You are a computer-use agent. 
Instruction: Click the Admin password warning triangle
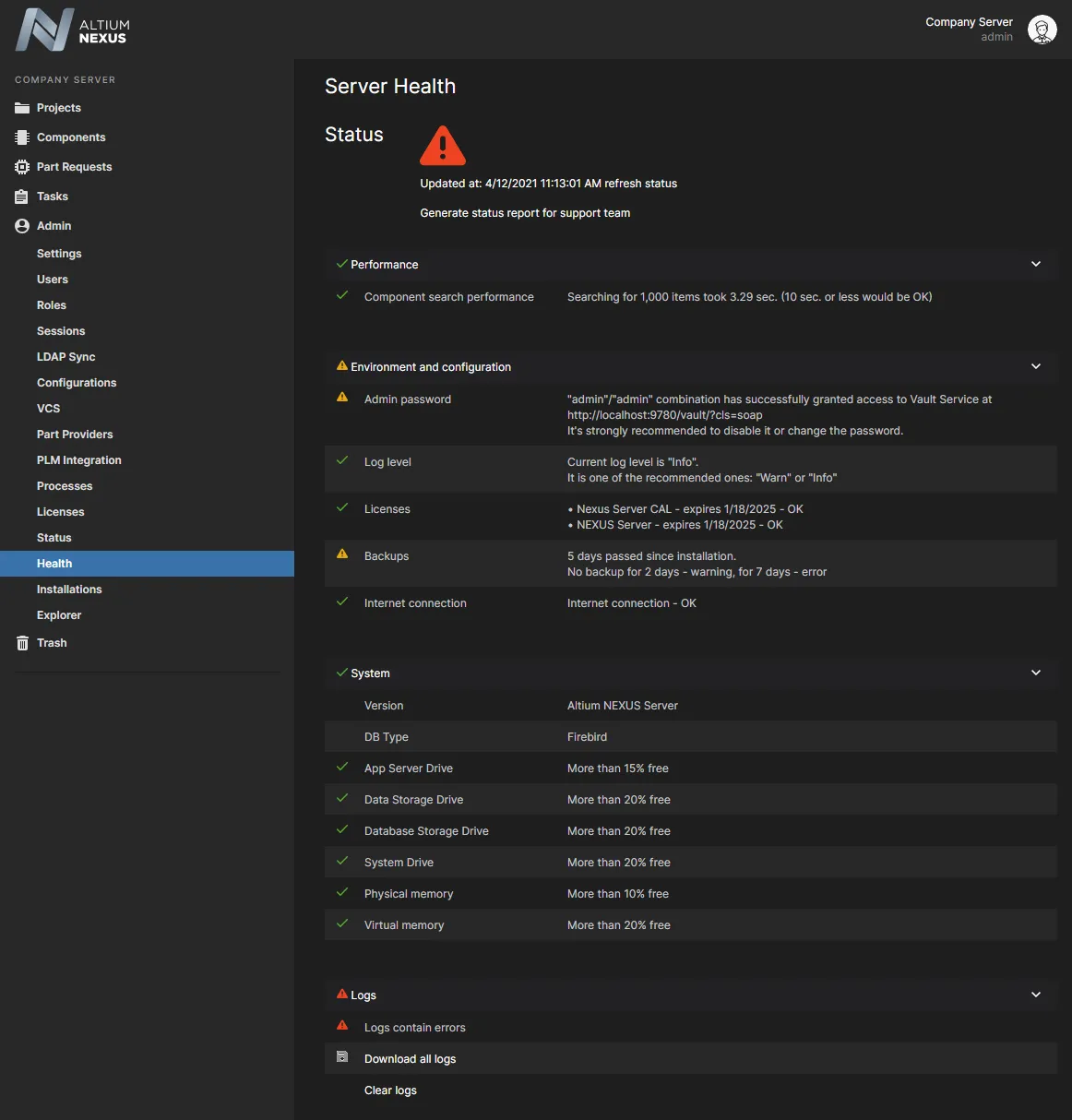pos(342,398)
